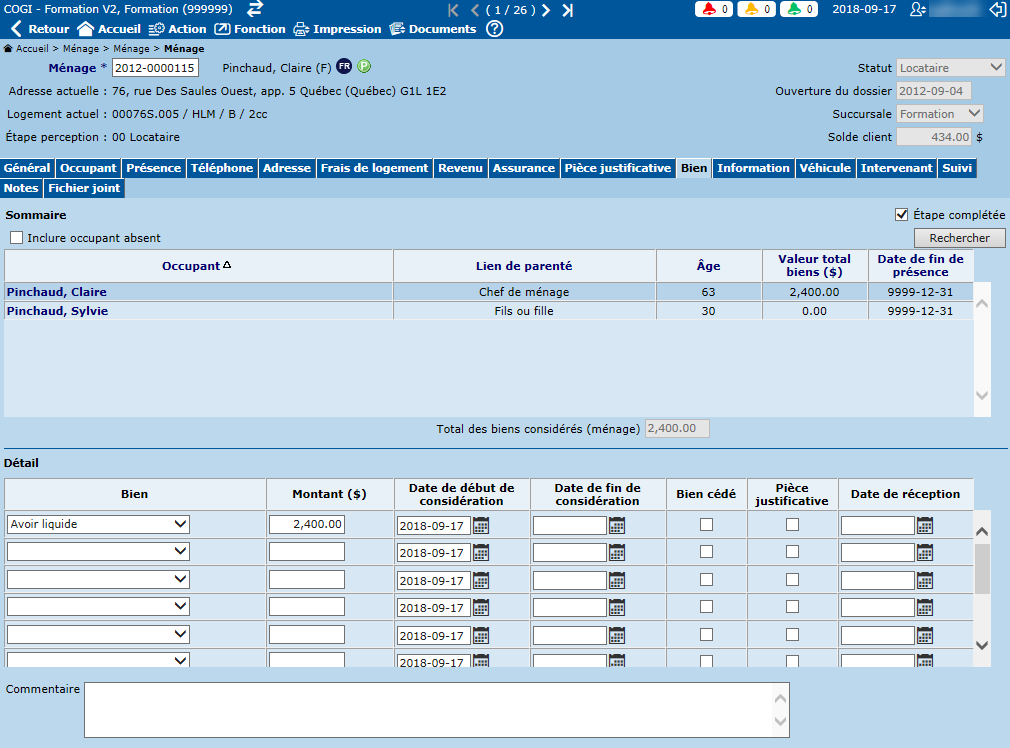Viewport: 1010px width, 748px height.
Task: Go to the last record arrow icon
Action: coord(568,10)
